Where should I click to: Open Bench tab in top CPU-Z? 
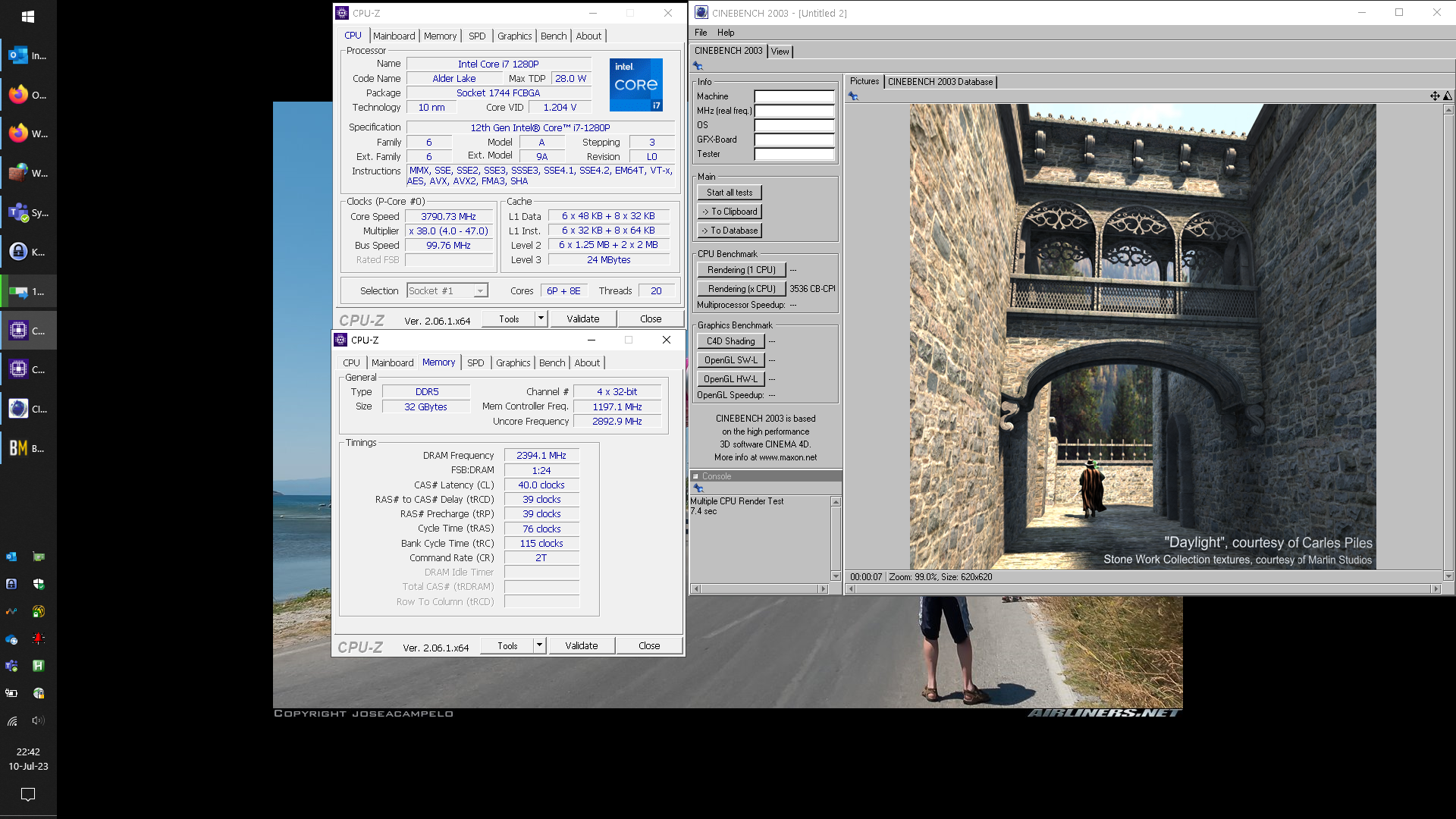tap(554, 36)
